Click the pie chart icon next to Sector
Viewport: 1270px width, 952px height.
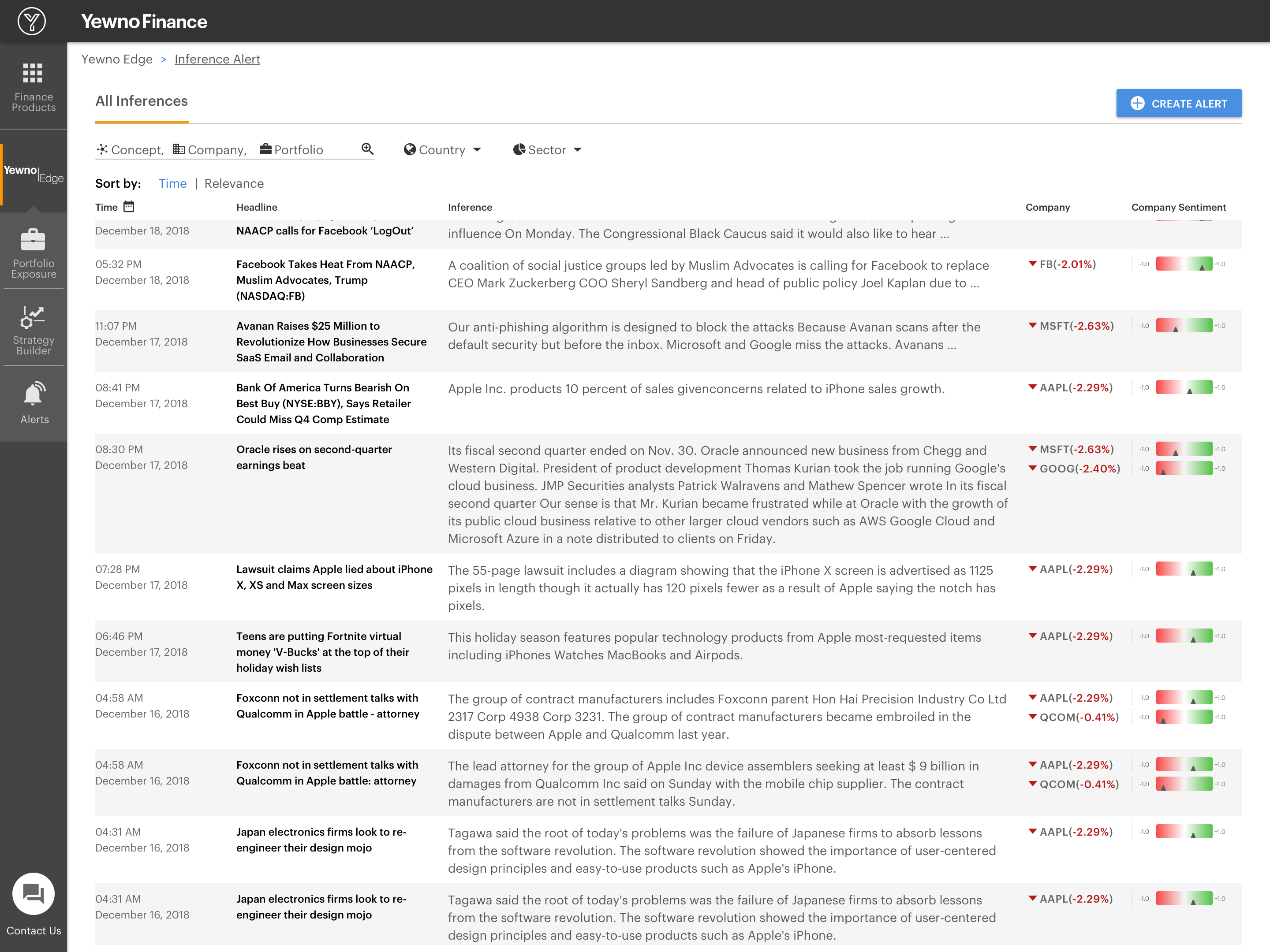pos(519,149)
